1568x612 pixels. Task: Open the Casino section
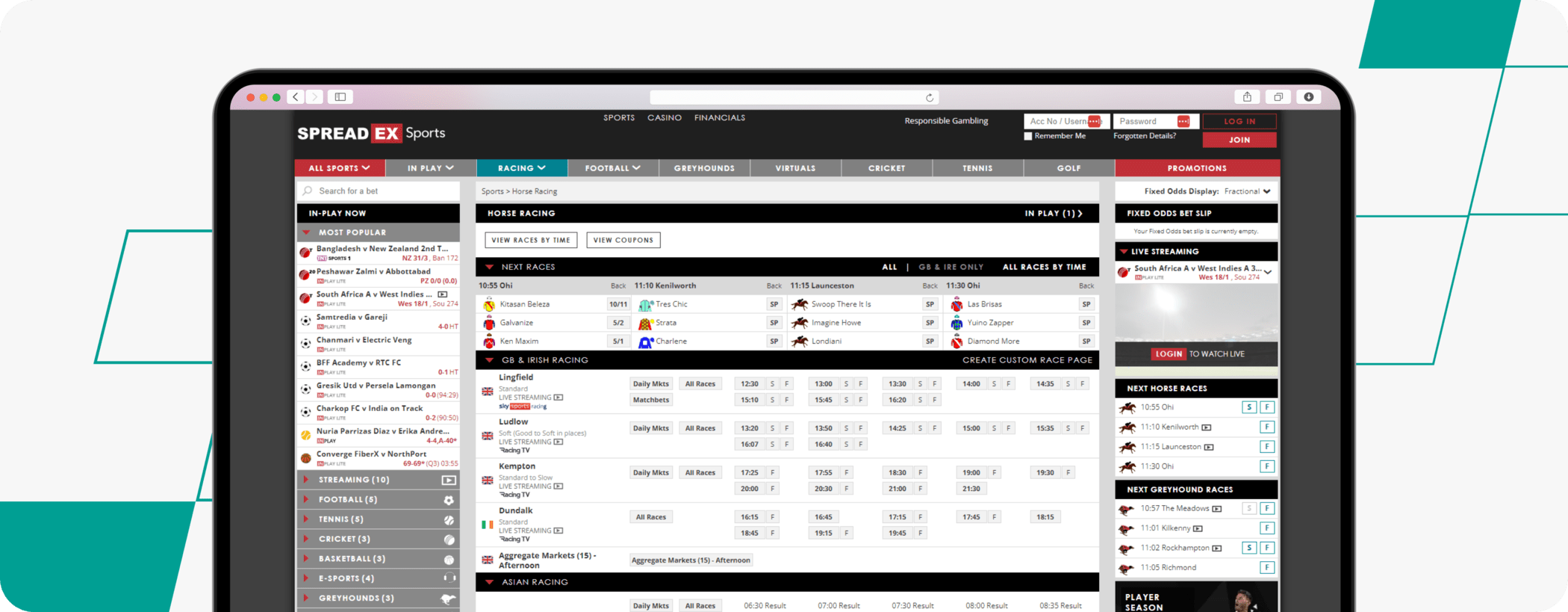pyautogui.click(x=665, y=118)
